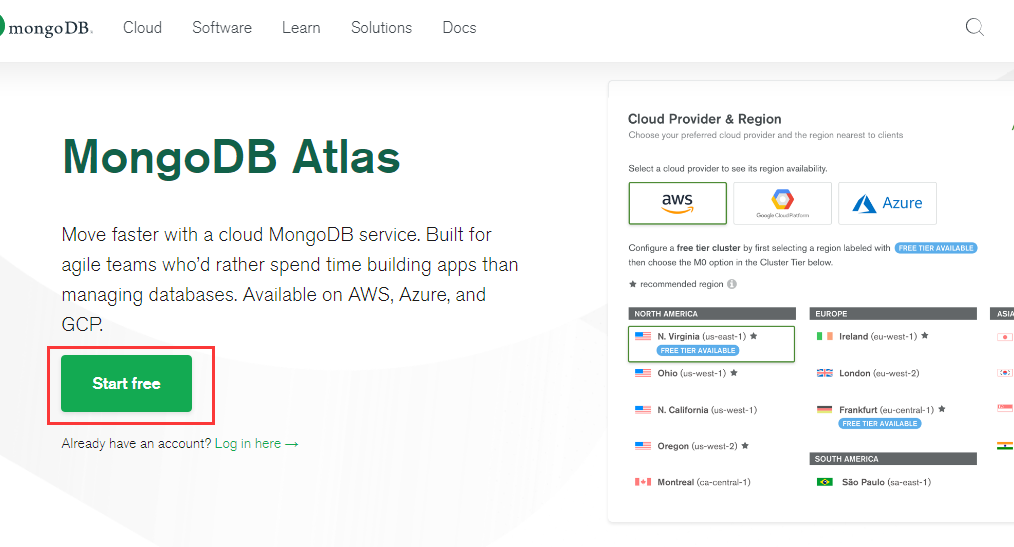Open the Cloud navigation menu
The width and height of the screenshot is (1014, 547).
[142, 28]
